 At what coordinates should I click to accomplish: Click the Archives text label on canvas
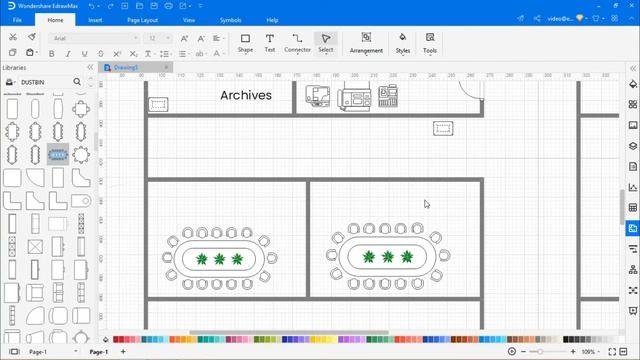[246, 95]
